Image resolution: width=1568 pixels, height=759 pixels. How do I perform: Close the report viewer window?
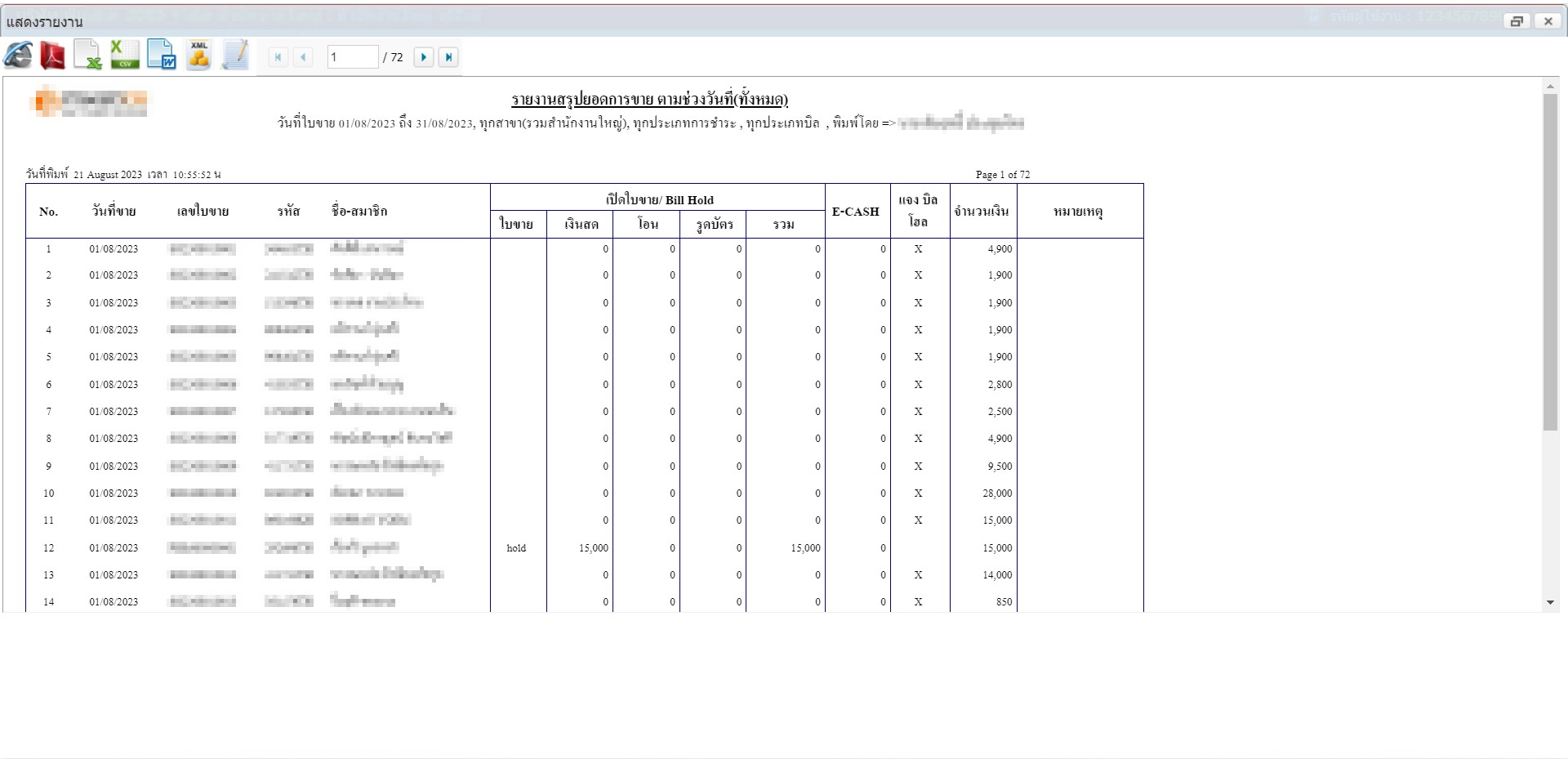pos(1548,21)
